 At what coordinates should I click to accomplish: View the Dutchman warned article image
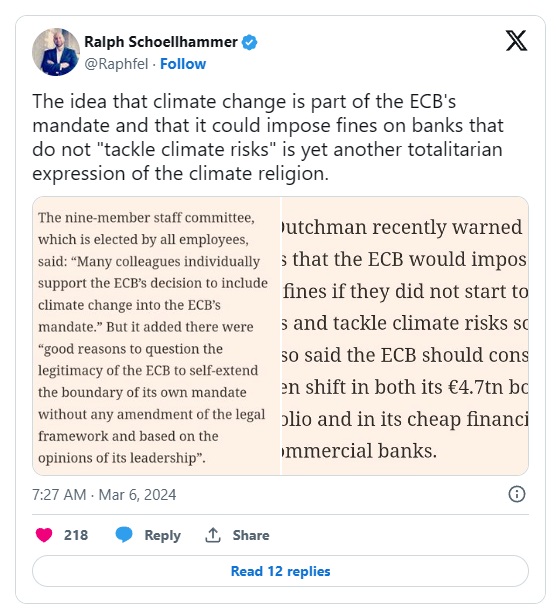[x=405, y=336]
